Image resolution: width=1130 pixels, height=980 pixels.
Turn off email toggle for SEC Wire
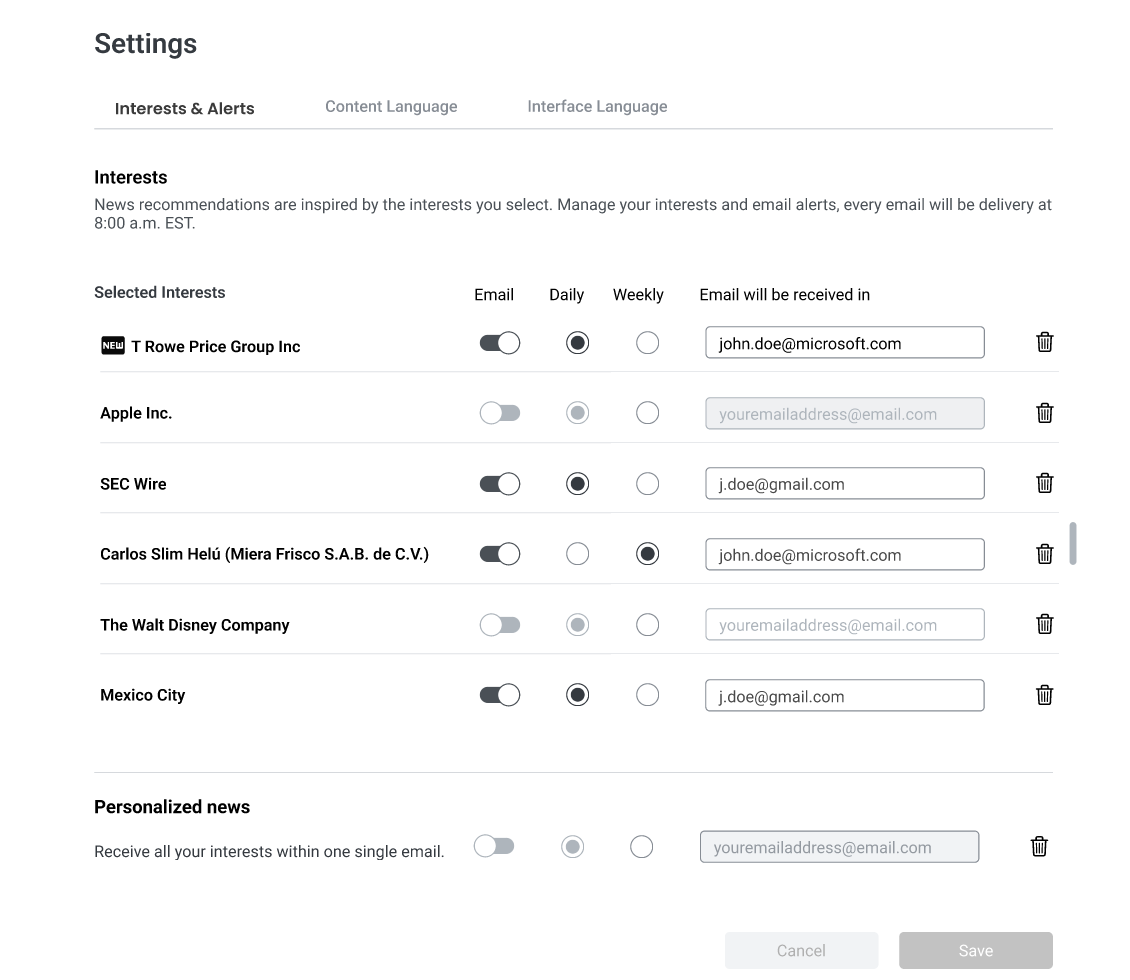tap(500, 484)
